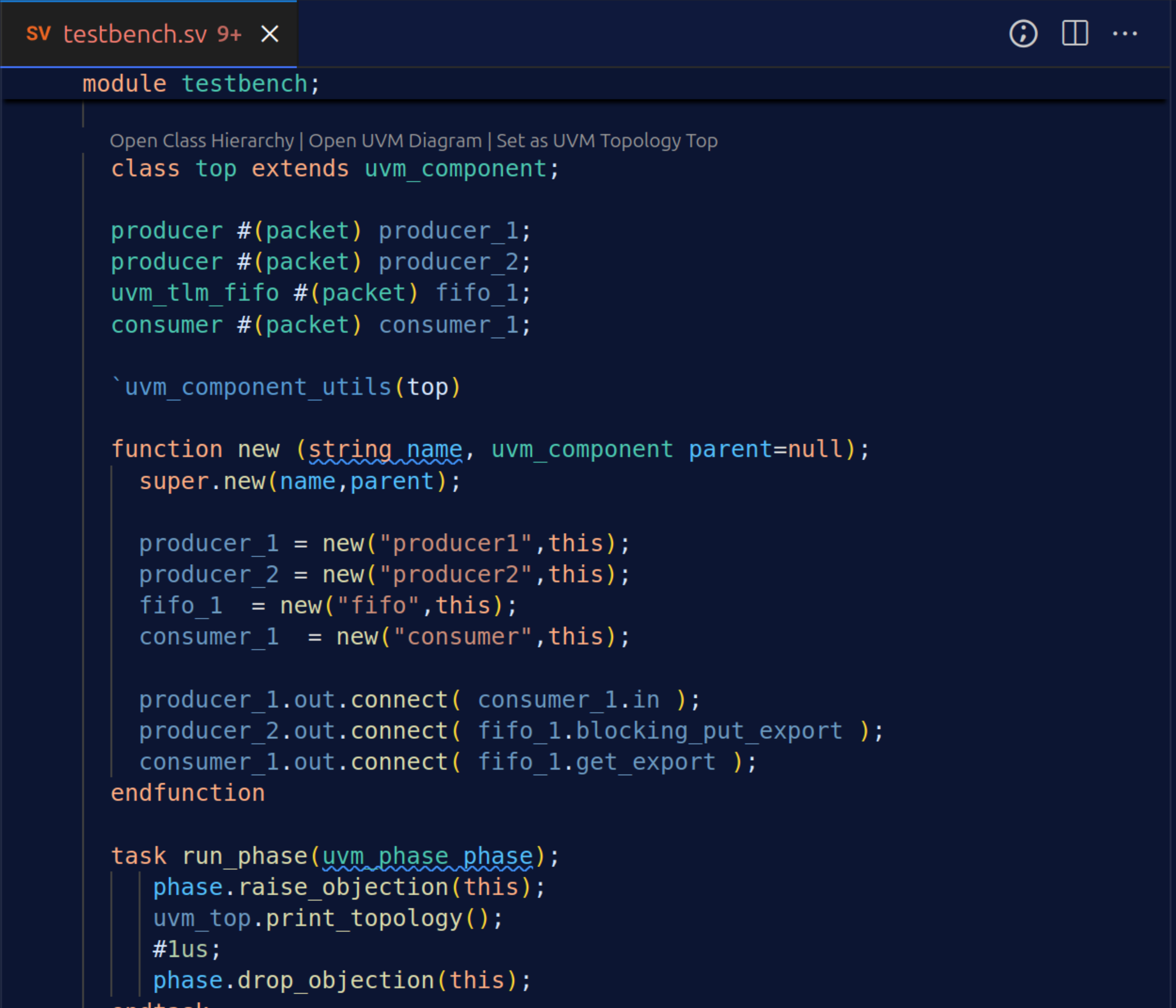Viewport: 1176px width, 1008px height.
Task: Open the circled semicolon editor action icon
Action: (x=1023, y=33)
